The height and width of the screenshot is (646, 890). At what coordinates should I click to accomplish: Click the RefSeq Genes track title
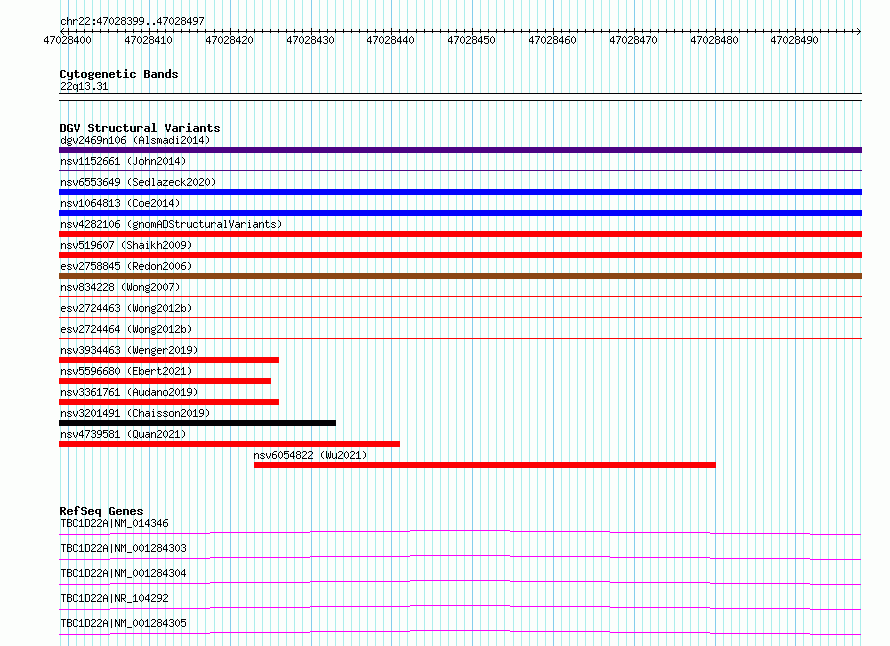click(x=101, y=511)
